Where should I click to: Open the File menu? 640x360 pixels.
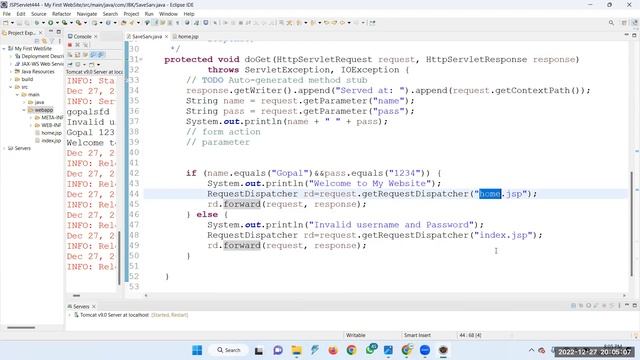[x=7, y=14]
